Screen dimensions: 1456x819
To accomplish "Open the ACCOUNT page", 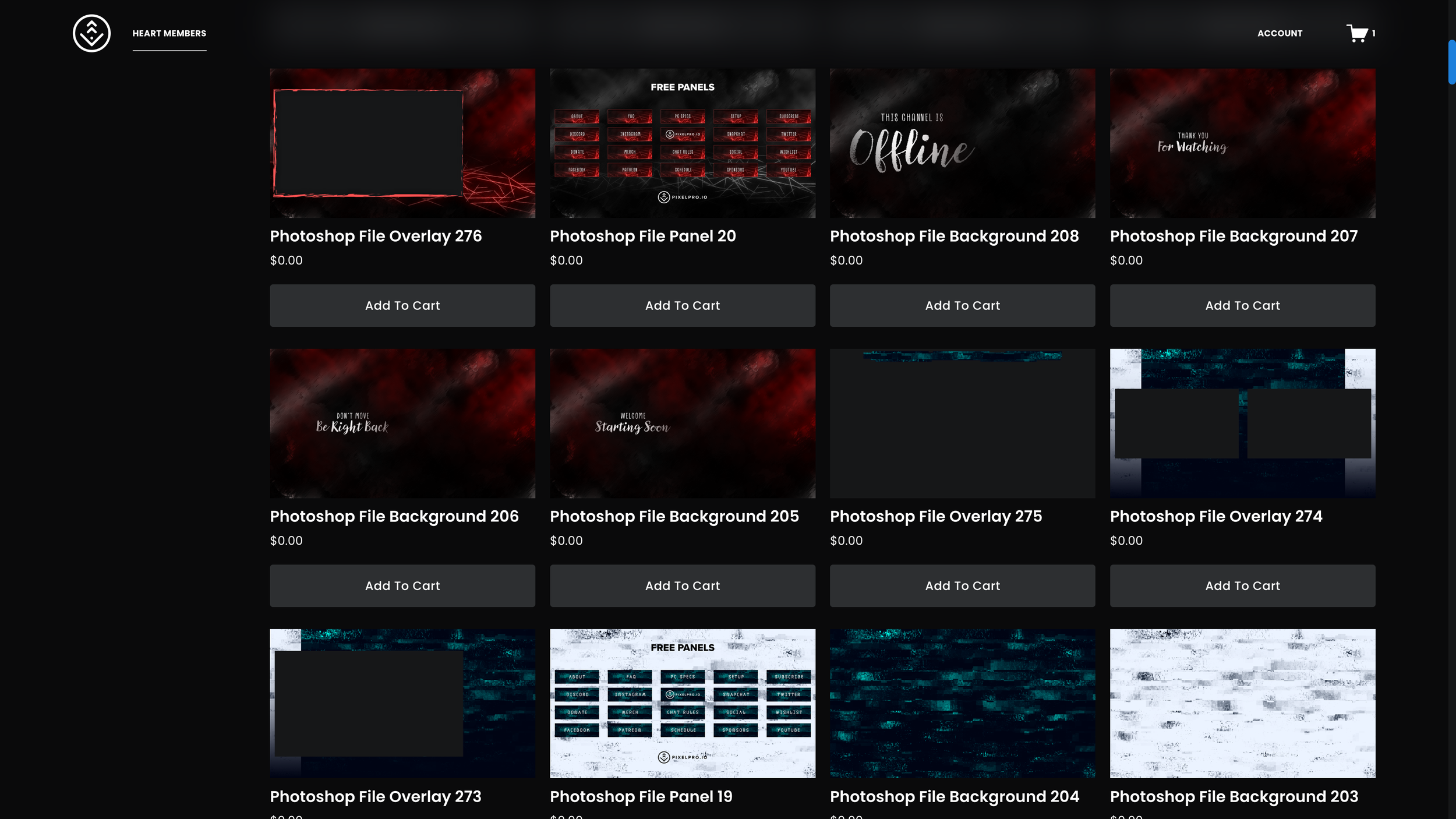I will coord(1280,33).
